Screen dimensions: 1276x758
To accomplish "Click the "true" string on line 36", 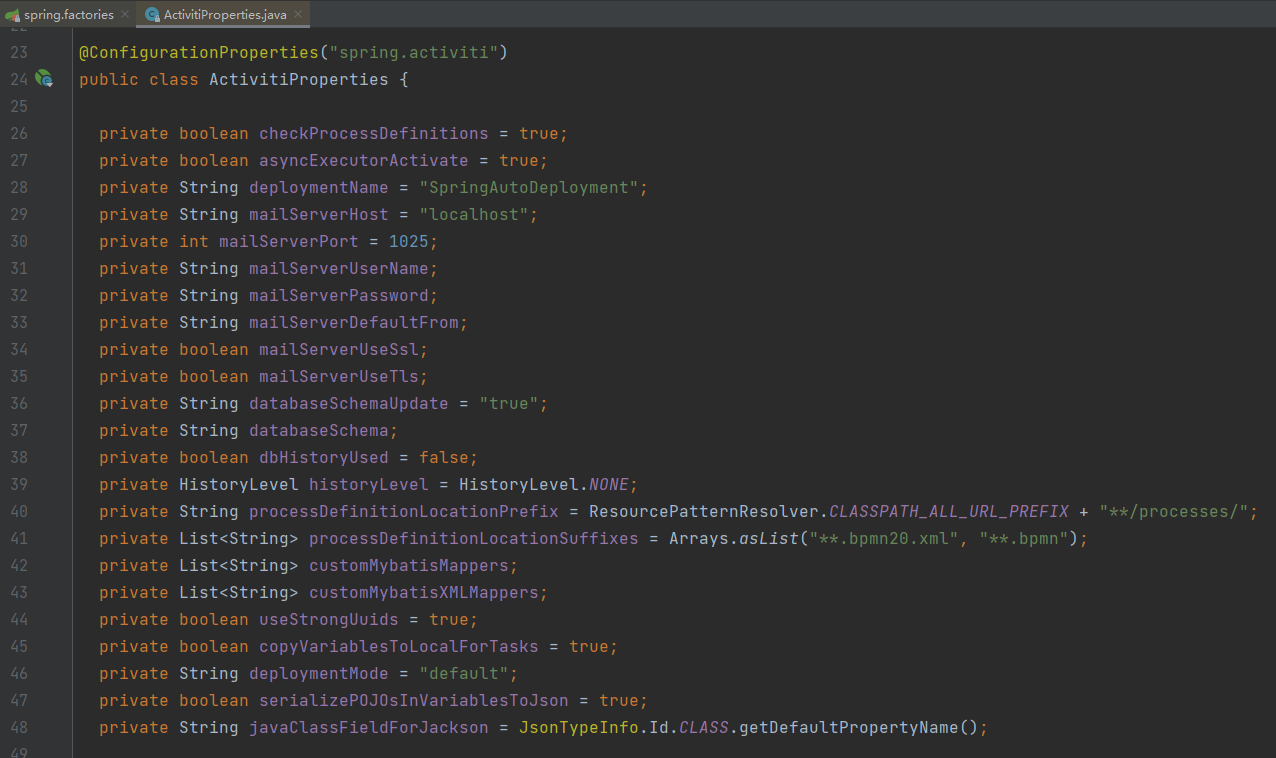I will pos(509,403).
